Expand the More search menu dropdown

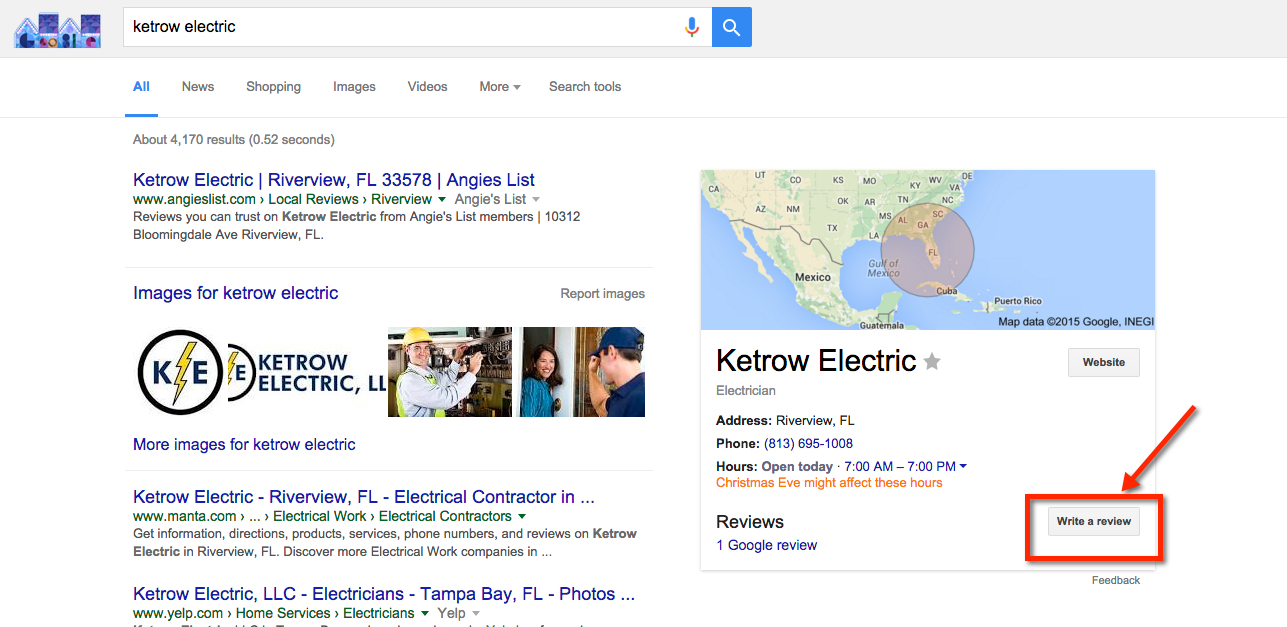tap(500, 87)
